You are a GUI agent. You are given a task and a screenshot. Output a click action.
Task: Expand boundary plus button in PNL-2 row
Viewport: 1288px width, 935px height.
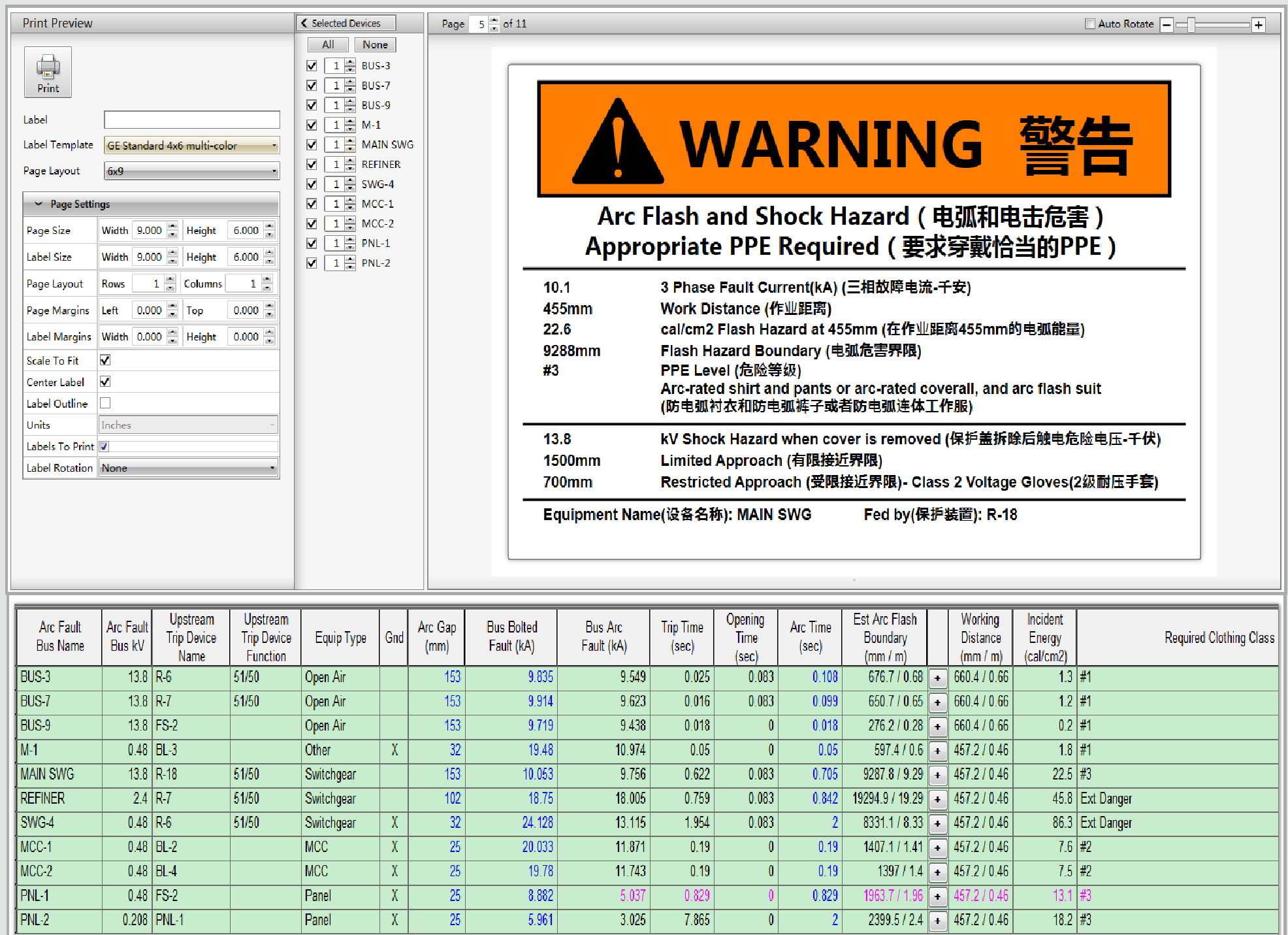(x=937, y=921)
